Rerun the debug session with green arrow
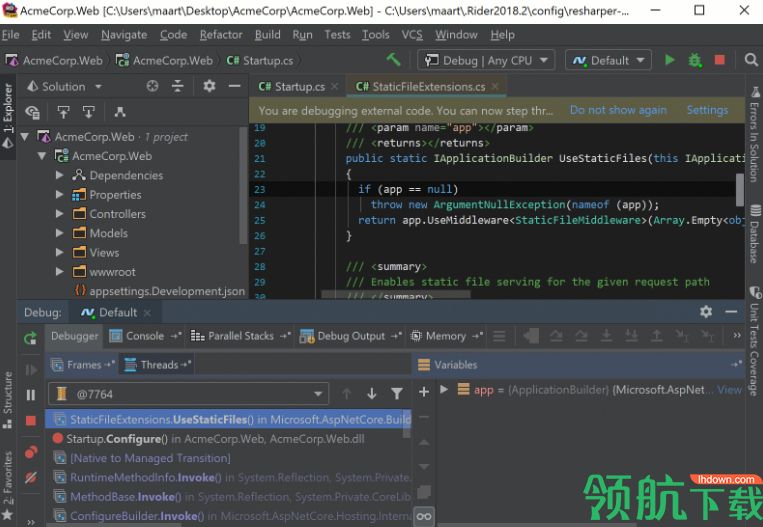Image resolution: width=763 pixels, height=527 pixels. click(x=30, y=338)
